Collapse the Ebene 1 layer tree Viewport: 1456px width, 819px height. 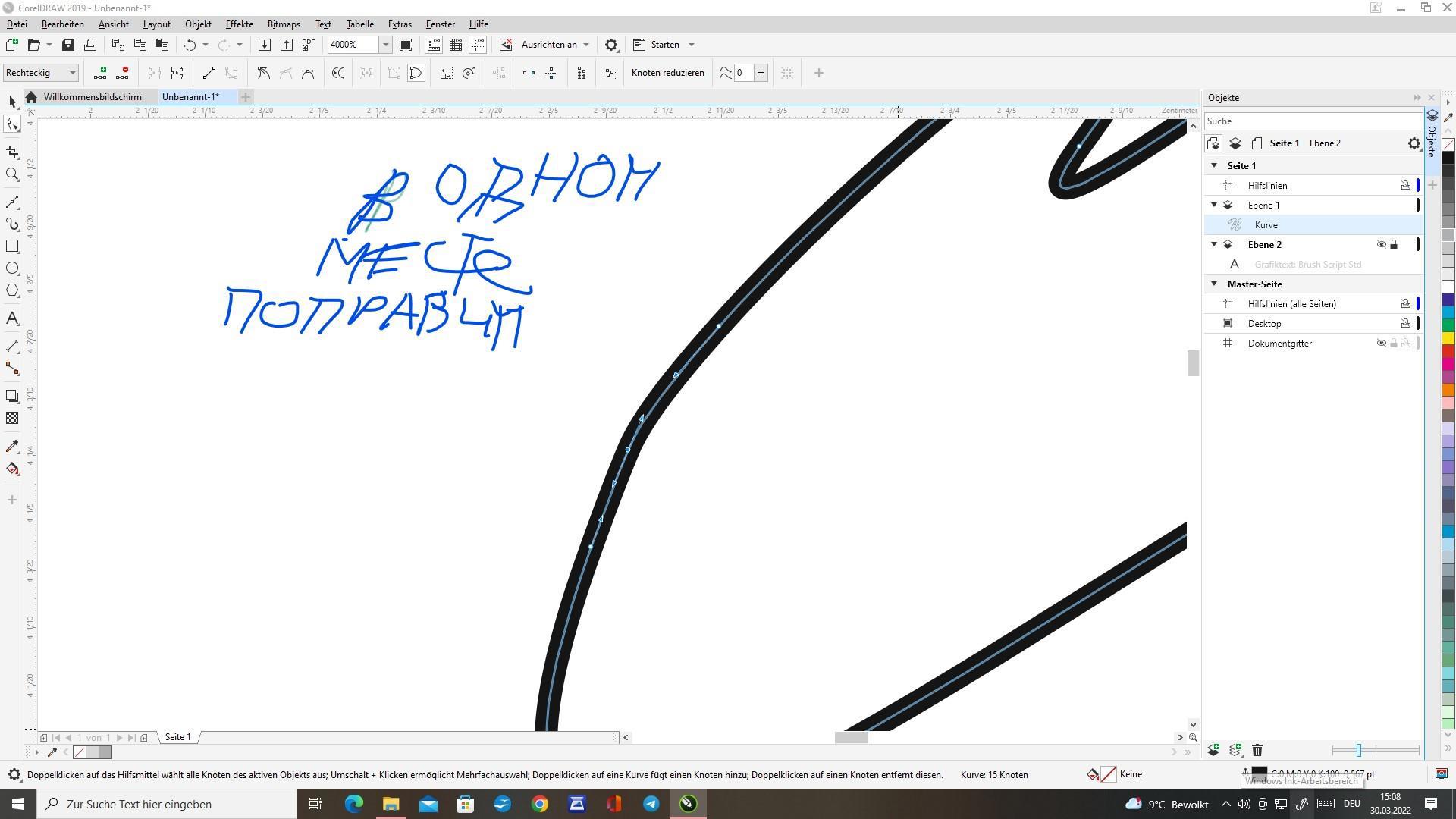(1214, 205)
